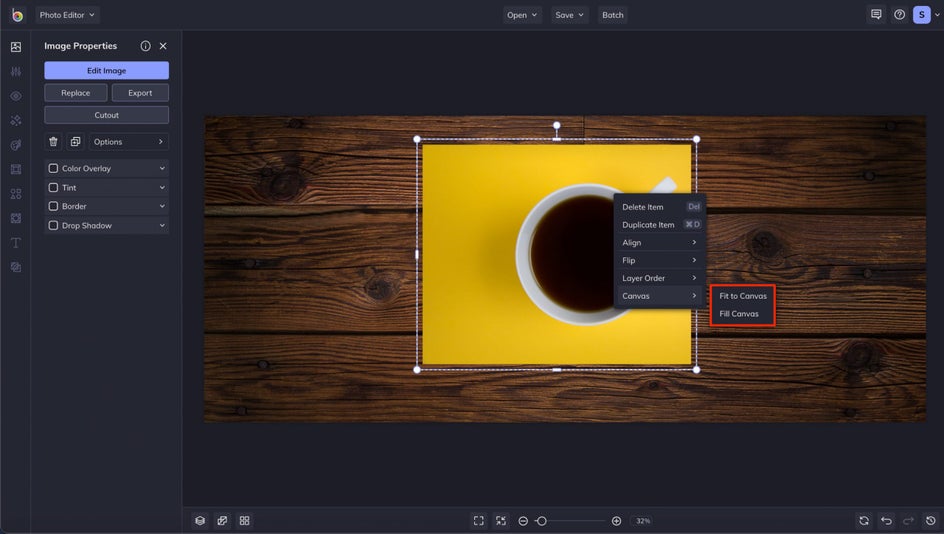
Task: Open the Photo Editor dropdown
Action: click(x=67, y=15)
